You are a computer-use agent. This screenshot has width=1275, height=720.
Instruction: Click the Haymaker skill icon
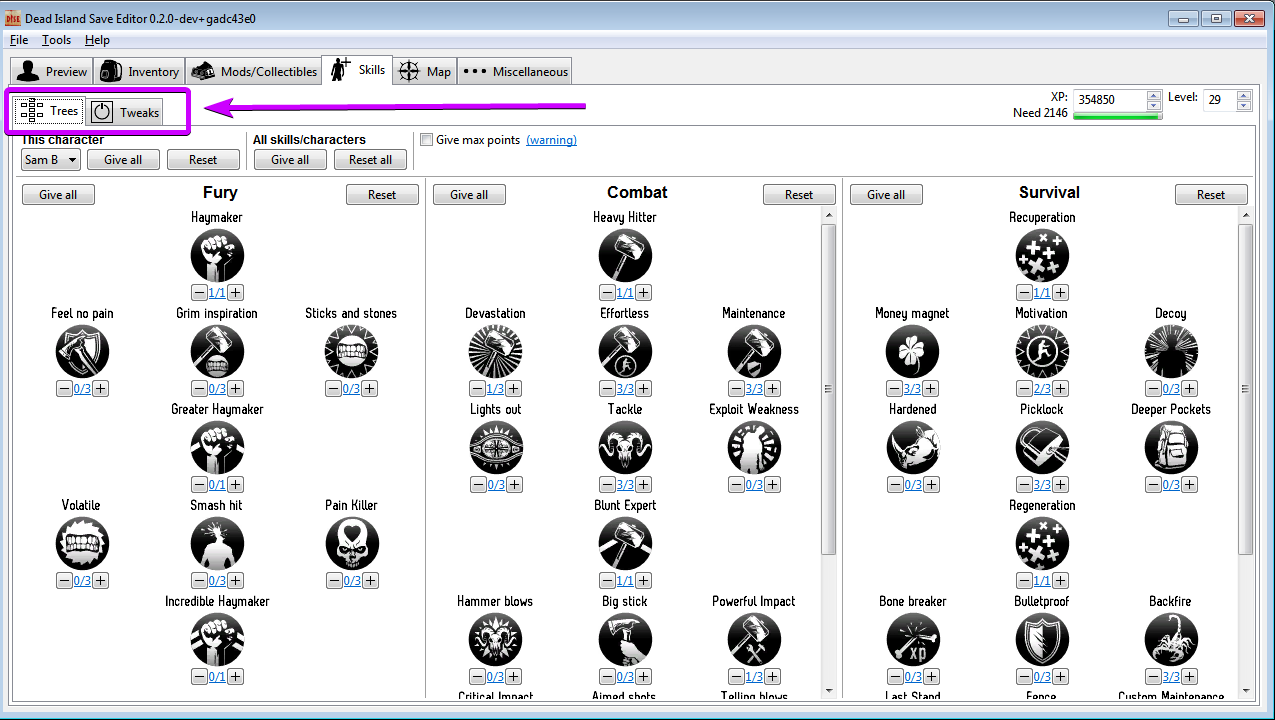217,255
